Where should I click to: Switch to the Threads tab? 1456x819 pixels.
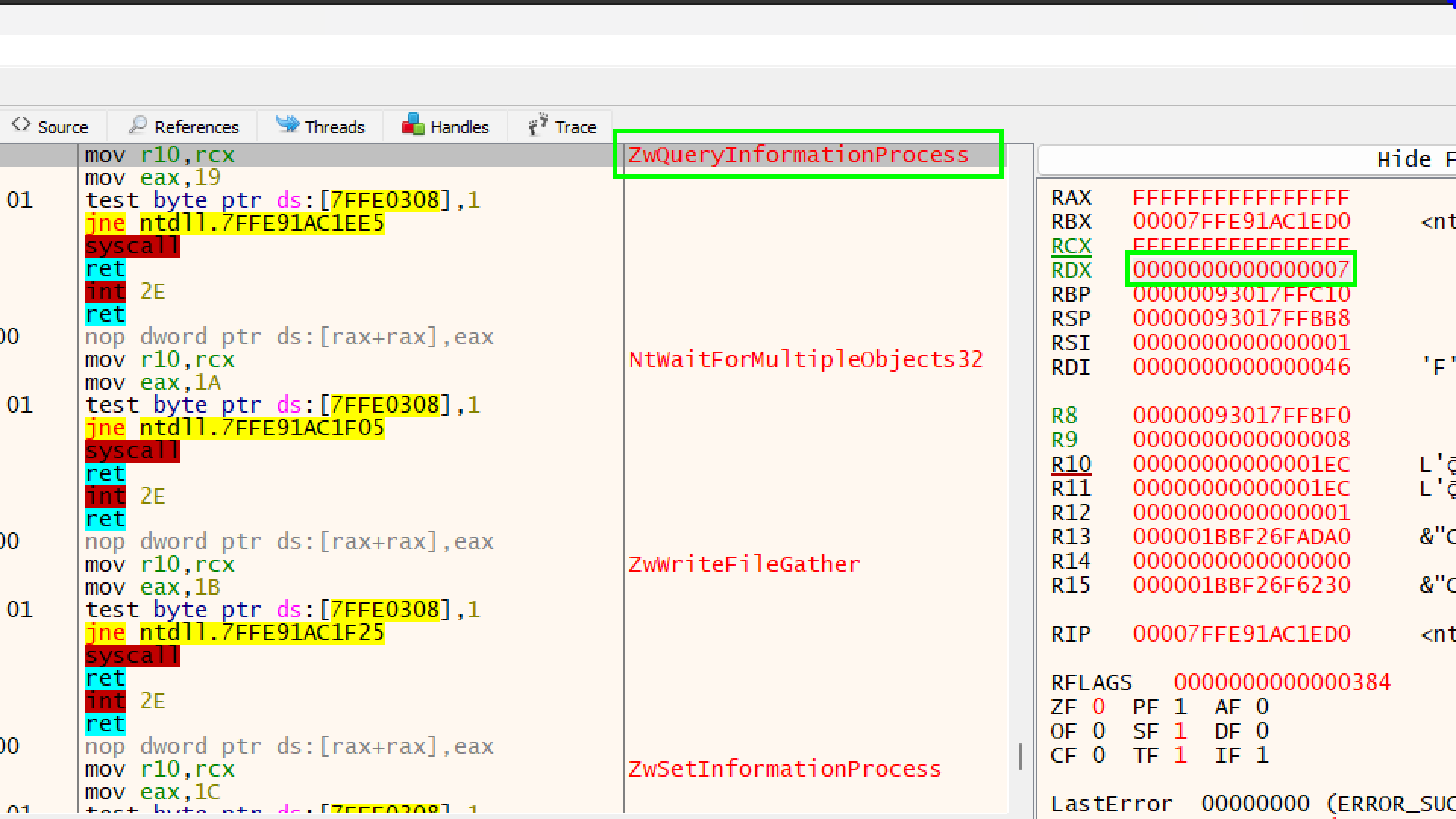pyautogui.click(x=334, y=127)
